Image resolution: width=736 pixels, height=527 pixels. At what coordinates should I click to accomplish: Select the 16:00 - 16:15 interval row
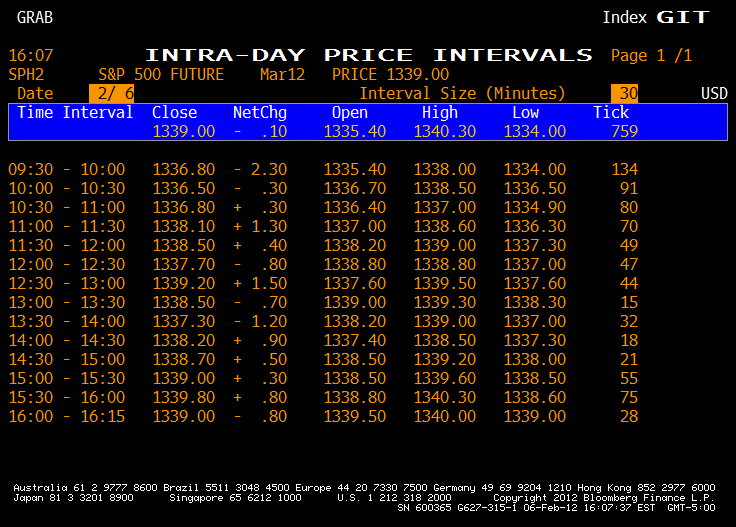pyautogui.click(x=67, y=415)
